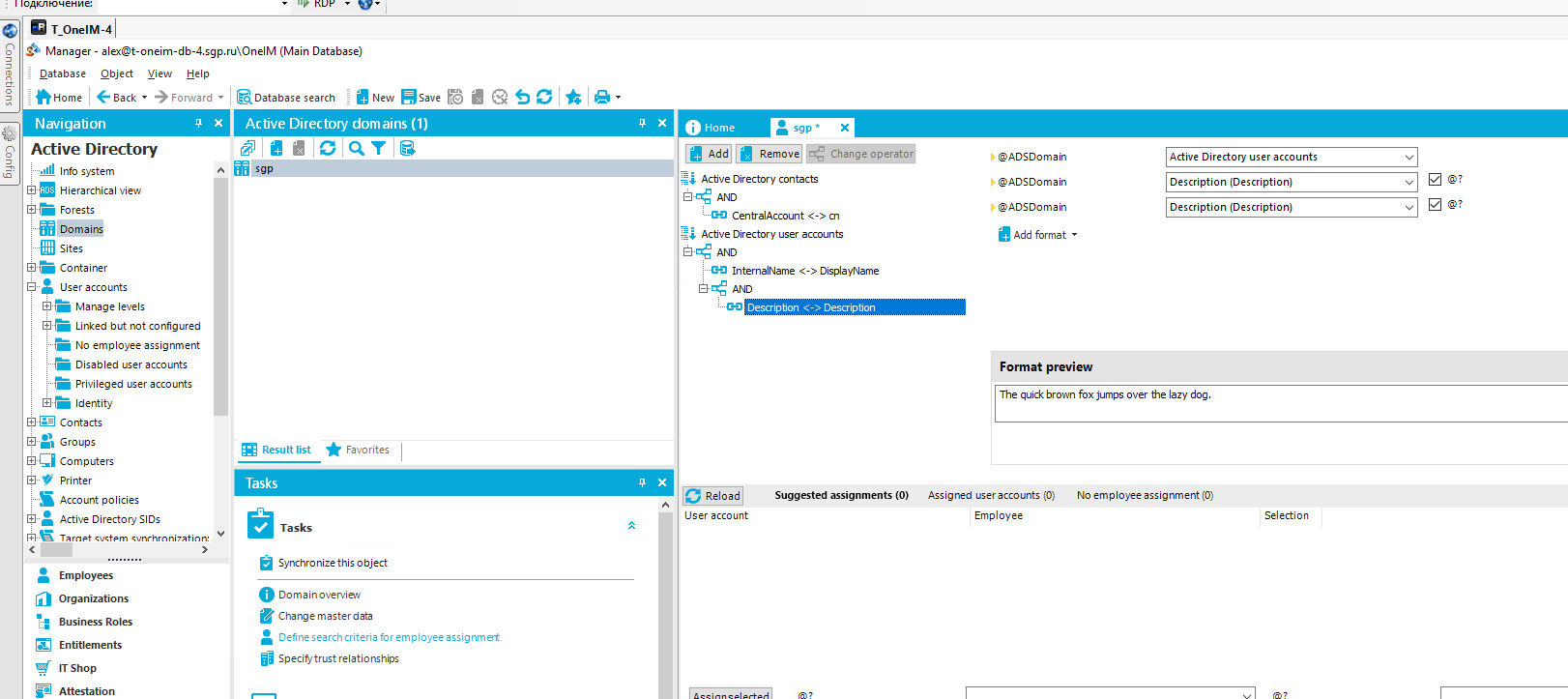Click the new-document icon in domains list toolbar
This screenshot has height=699, width=1568.
(x=276, y=148)
